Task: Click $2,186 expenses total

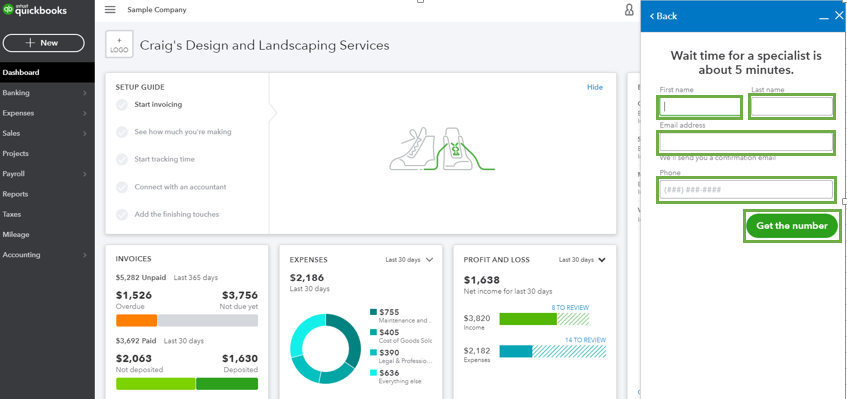Action: (x=307, y=278)
